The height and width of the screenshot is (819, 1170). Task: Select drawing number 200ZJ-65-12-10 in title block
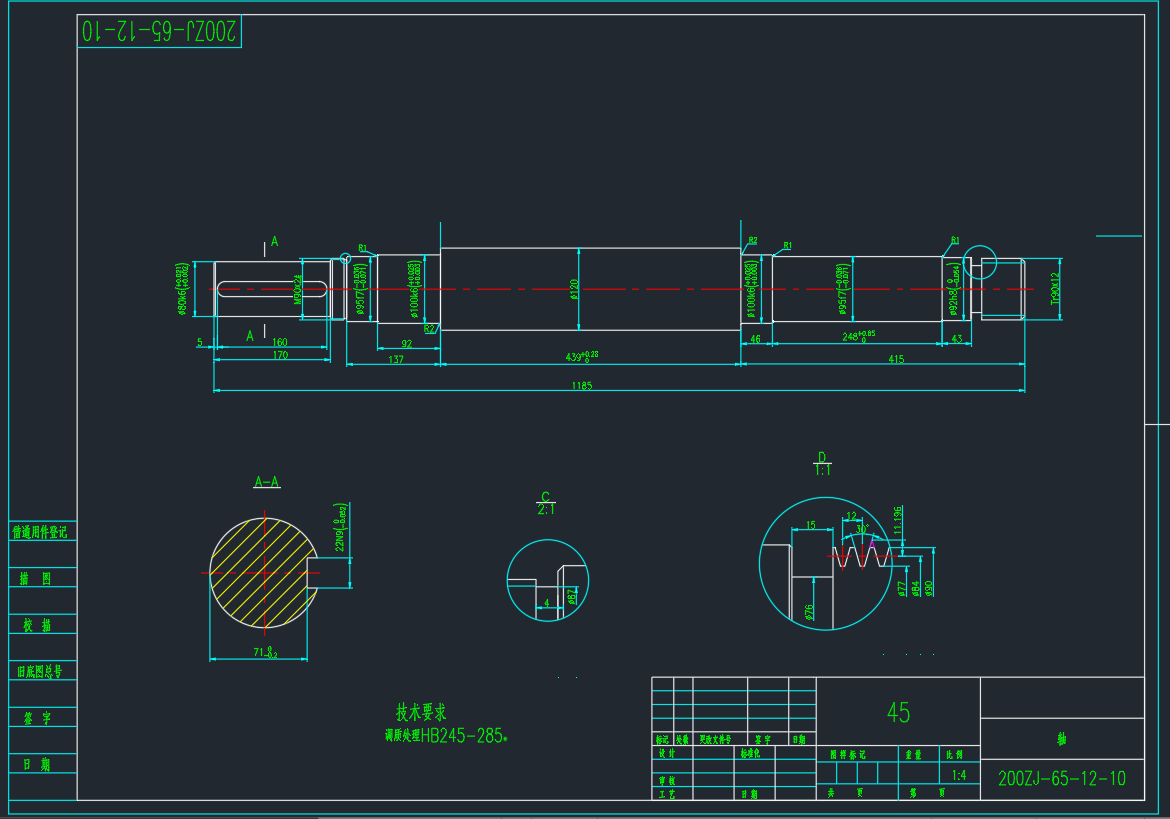pos(1061,778)
